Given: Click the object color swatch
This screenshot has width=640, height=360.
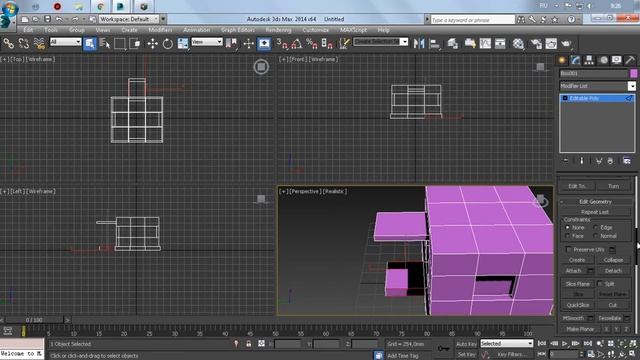Looking at the screenshot, I should click(x=633, y=73).
